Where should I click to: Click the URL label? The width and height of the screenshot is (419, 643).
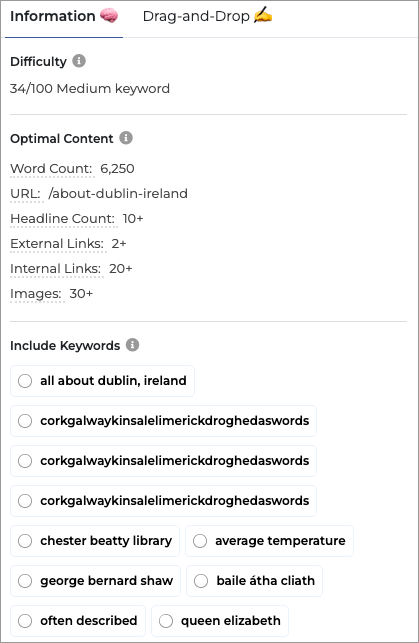[x=25, y=194]
